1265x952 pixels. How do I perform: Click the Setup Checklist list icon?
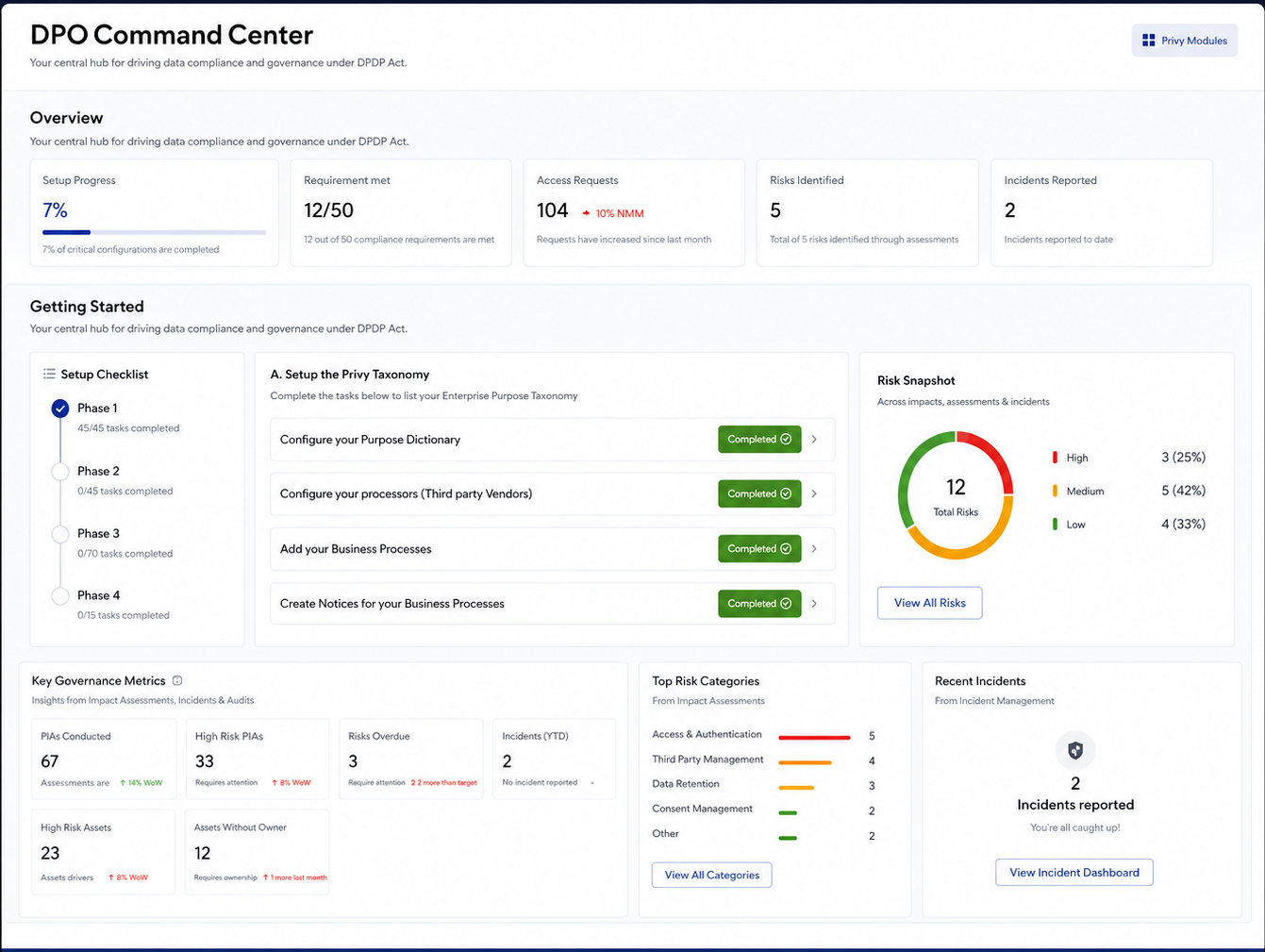tap(49, 375)
